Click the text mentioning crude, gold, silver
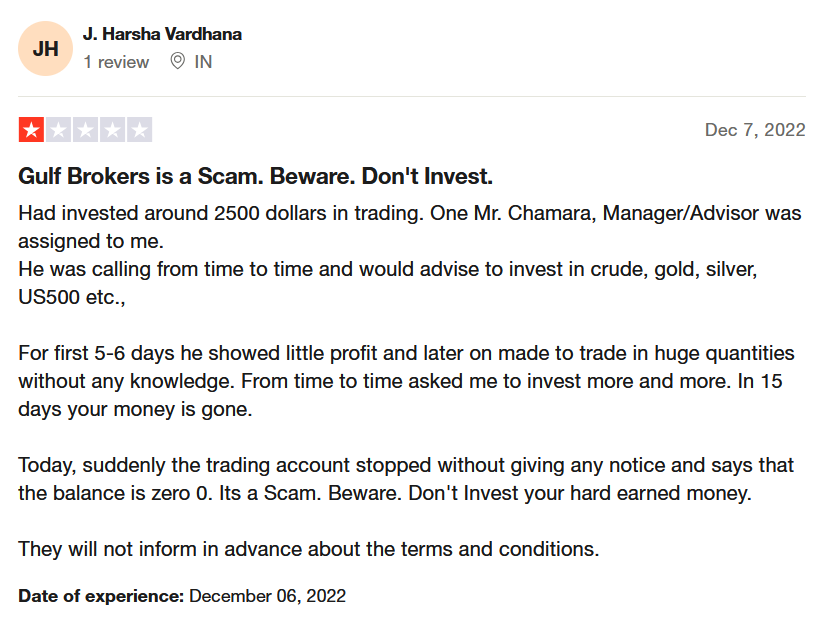The width and height of the screenshot is (825, 621). coord(388,269)
